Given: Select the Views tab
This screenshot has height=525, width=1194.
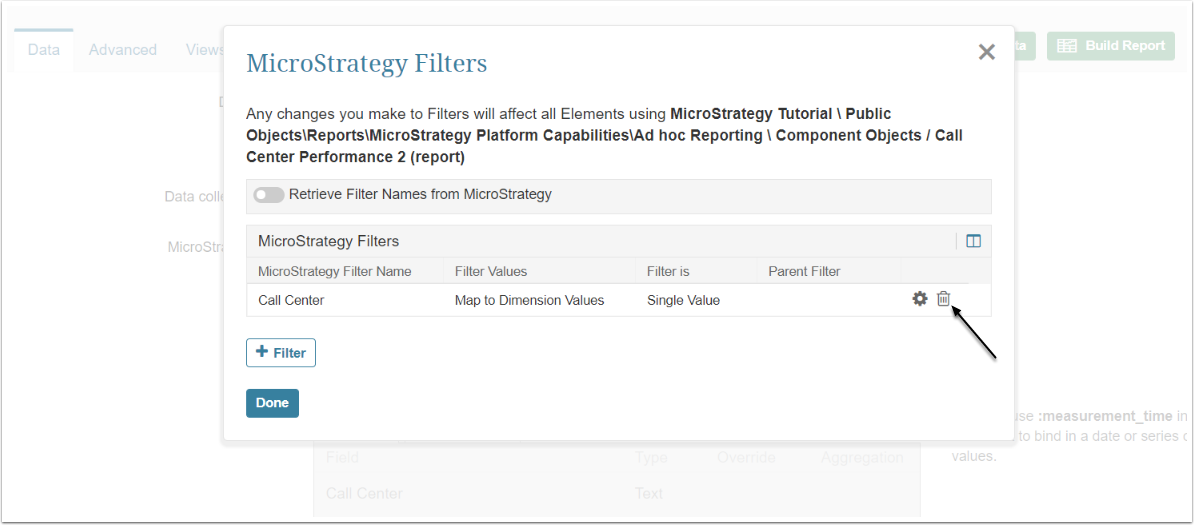Looking at the screenshot, I should point(205,50).
